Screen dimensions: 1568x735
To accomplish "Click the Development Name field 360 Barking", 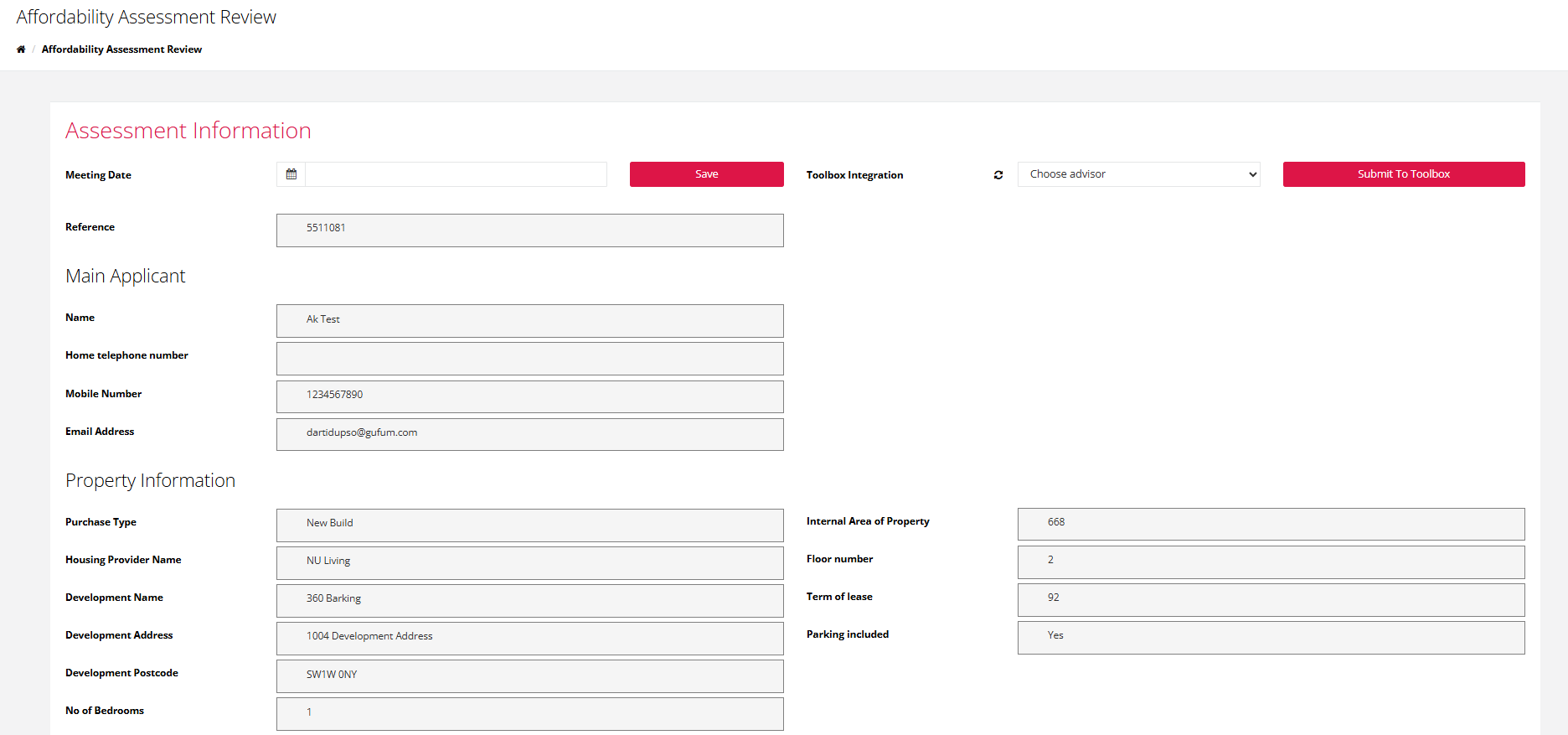I will tap(529, 600).
